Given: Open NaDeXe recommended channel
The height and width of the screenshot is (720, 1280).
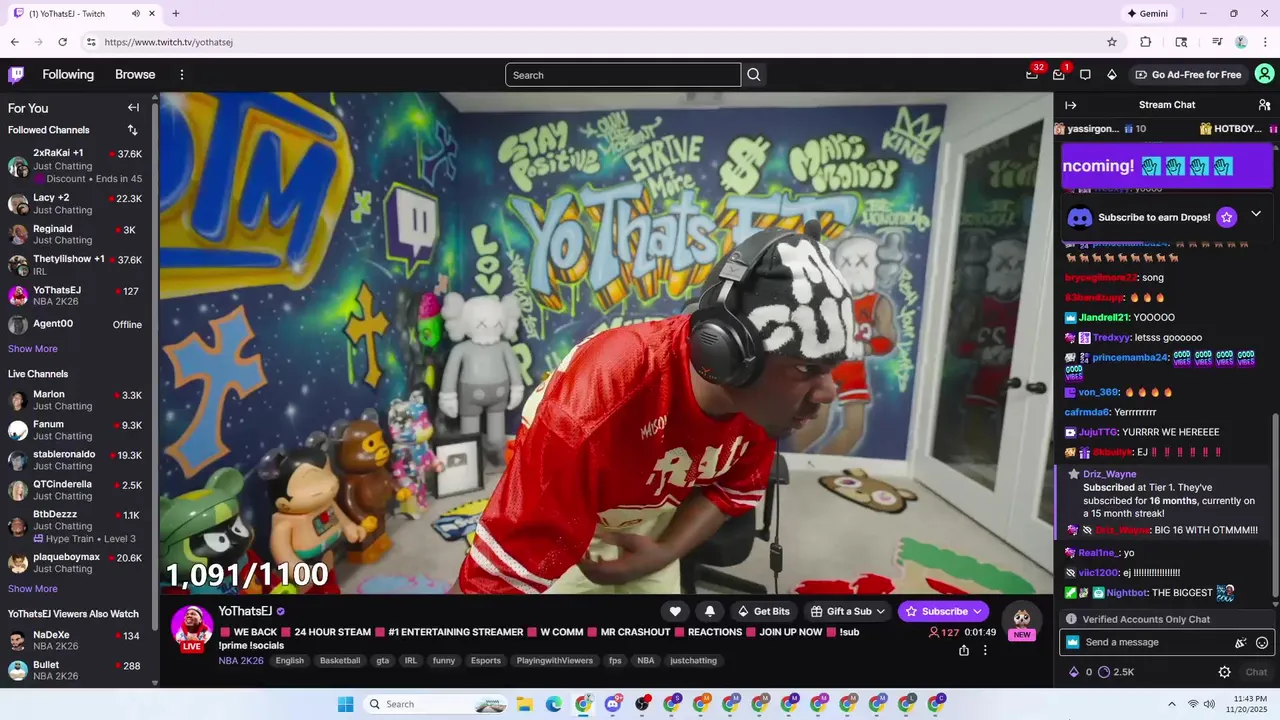Looking at the screenshot, I should tap(75, 641).
